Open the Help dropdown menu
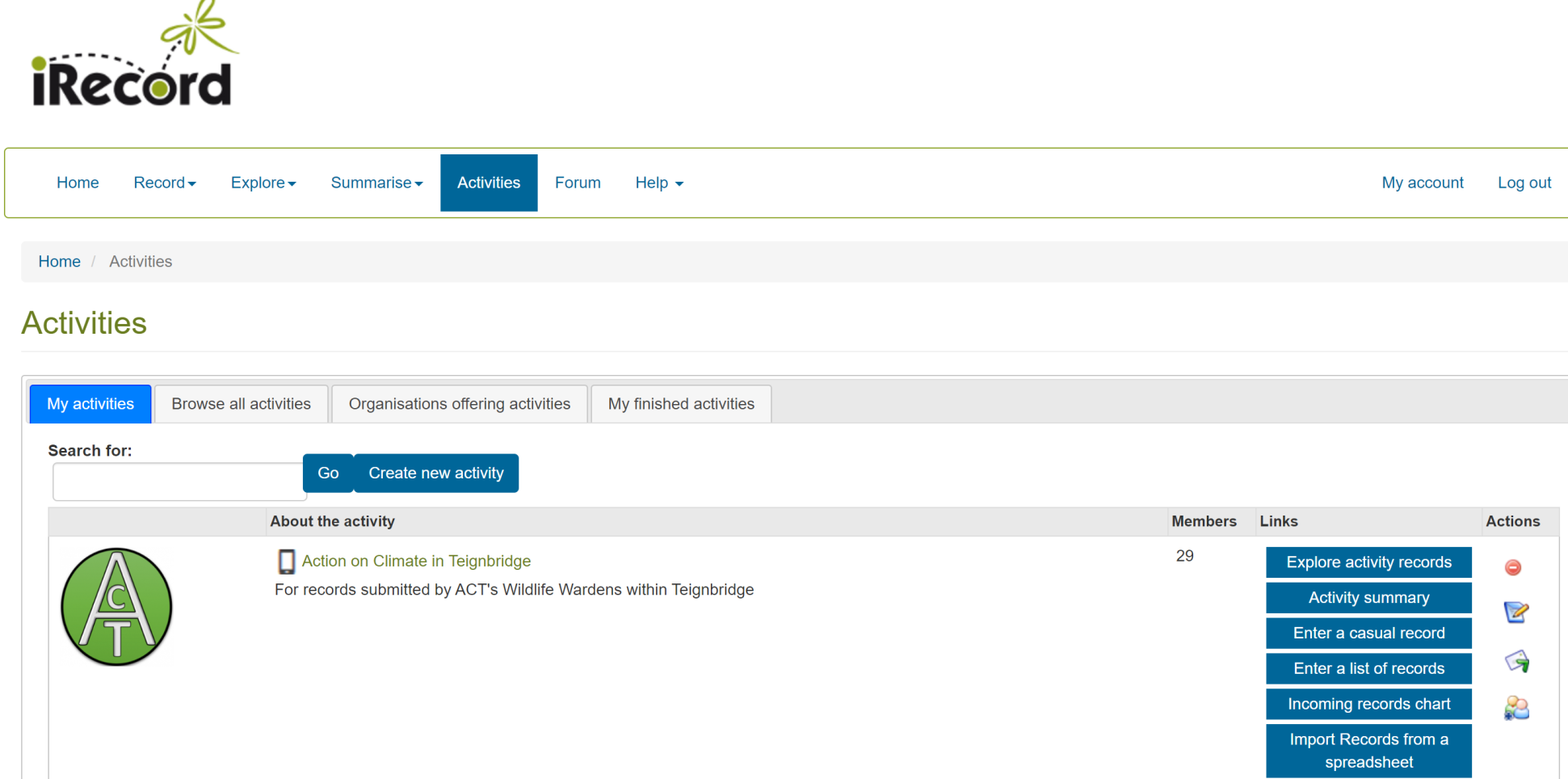The height and width of the screenshot is (779, 1568). pyautogui.click(x=658, y=183)
